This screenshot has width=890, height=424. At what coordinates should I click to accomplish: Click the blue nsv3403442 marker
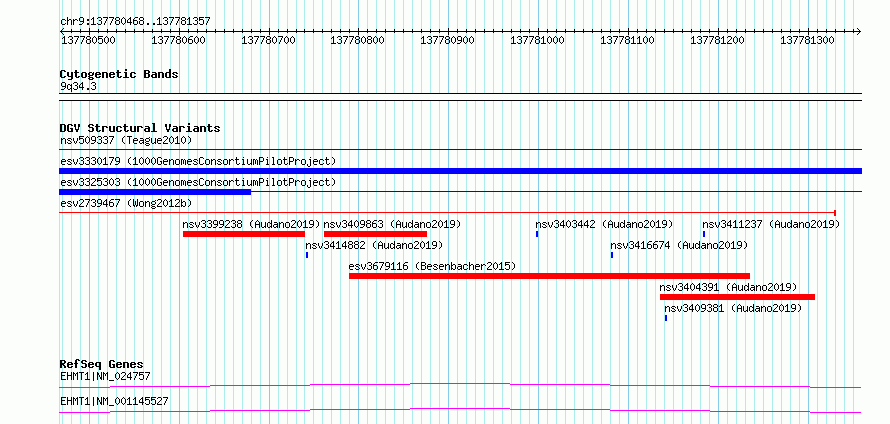click(x=537, y=234)
